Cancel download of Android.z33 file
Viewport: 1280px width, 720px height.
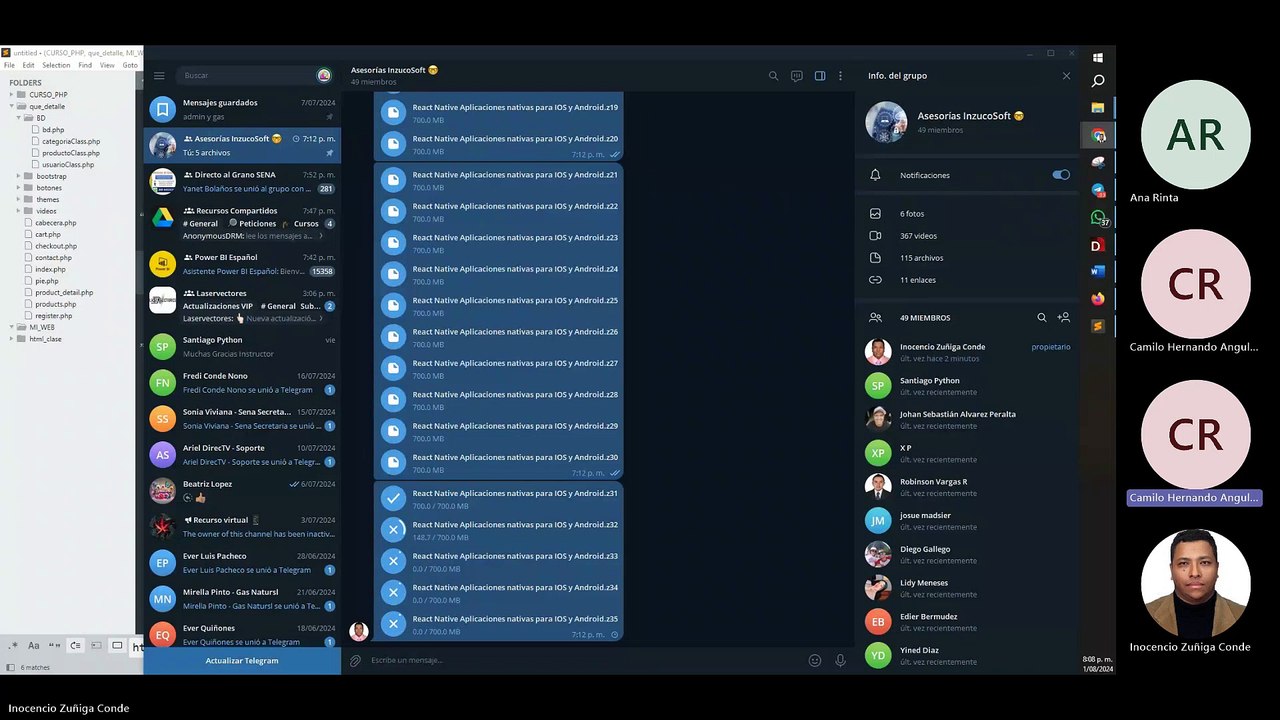tap(394, 561)
